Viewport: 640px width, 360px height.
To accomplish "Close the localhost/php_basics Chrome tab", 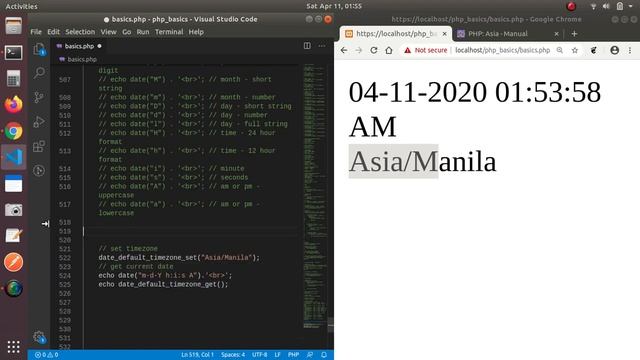I will pos(444,34).
